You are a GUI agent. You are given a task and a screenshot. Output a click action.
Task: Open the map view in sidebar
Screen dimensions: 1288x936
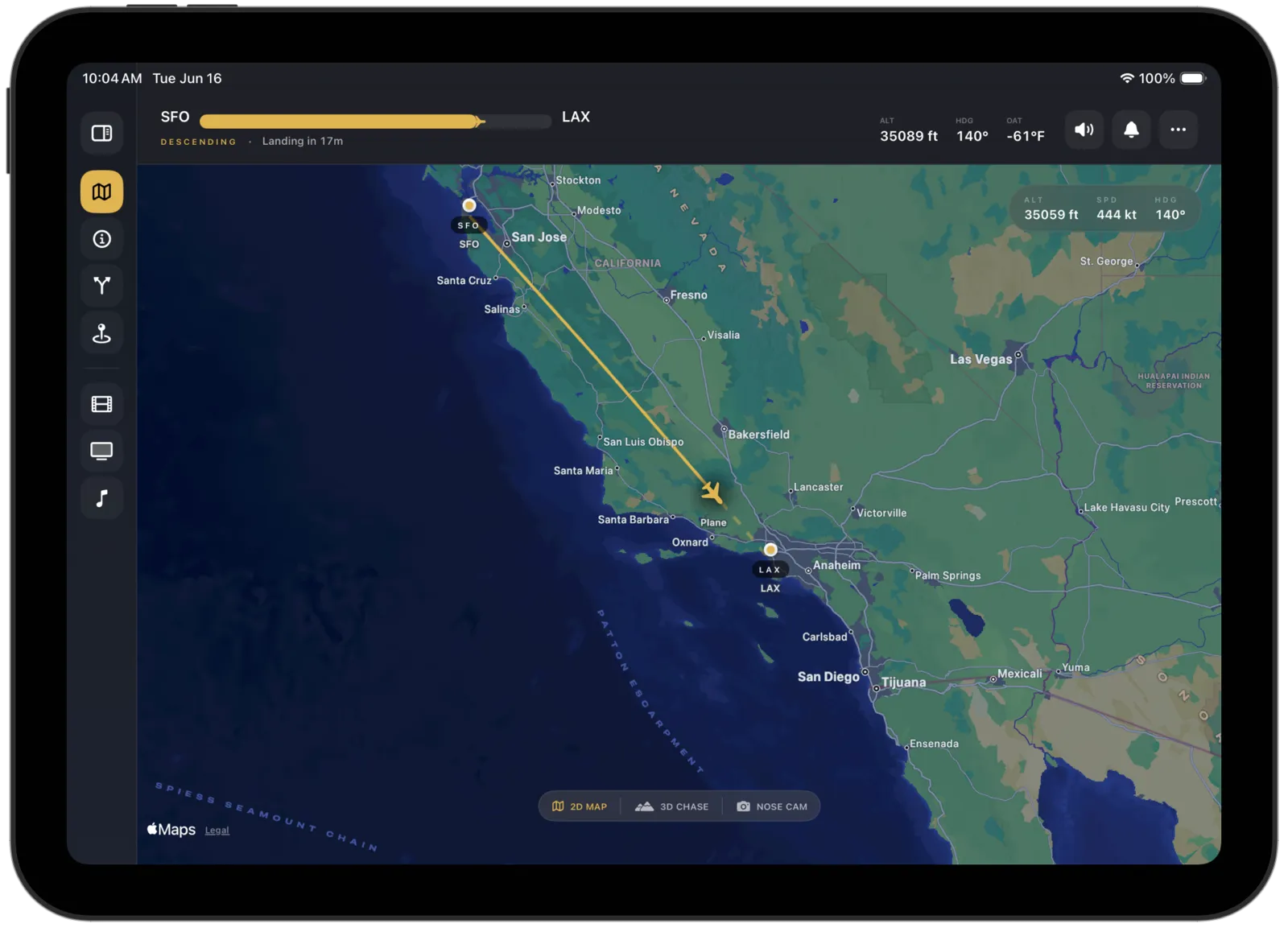coord(101,192)
